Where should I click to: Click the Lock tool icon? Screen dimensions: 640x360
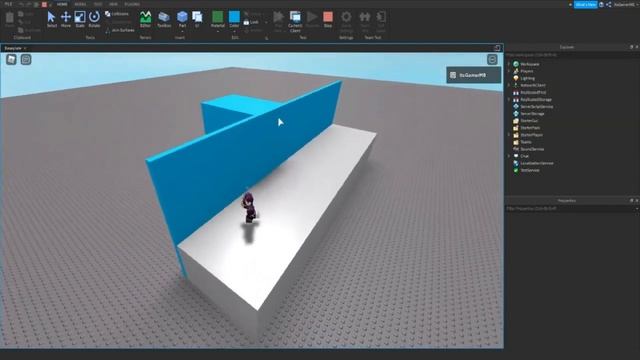247,22
